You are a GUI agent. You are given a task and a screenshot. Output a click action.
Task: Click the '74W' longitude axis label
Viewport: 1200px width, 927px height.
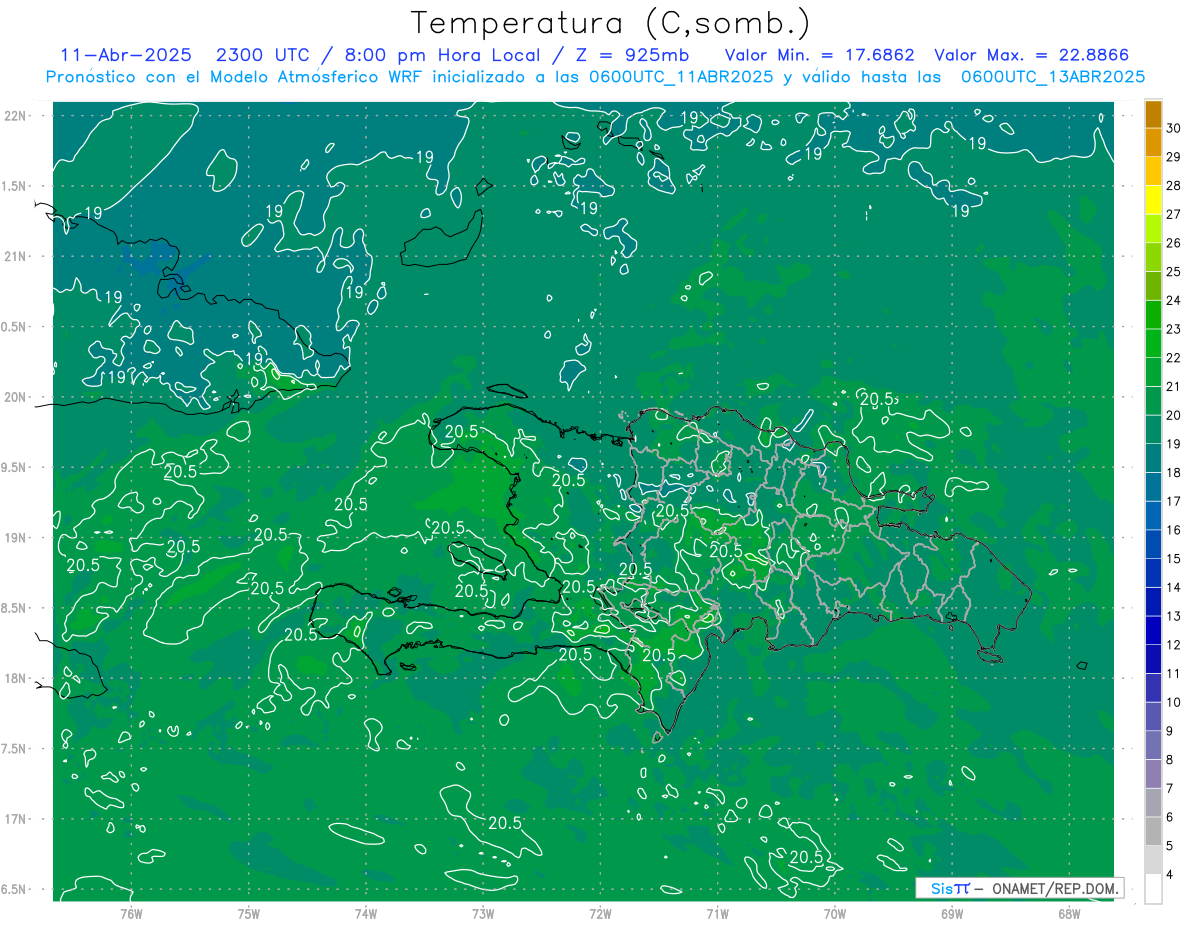pos(366,914)
